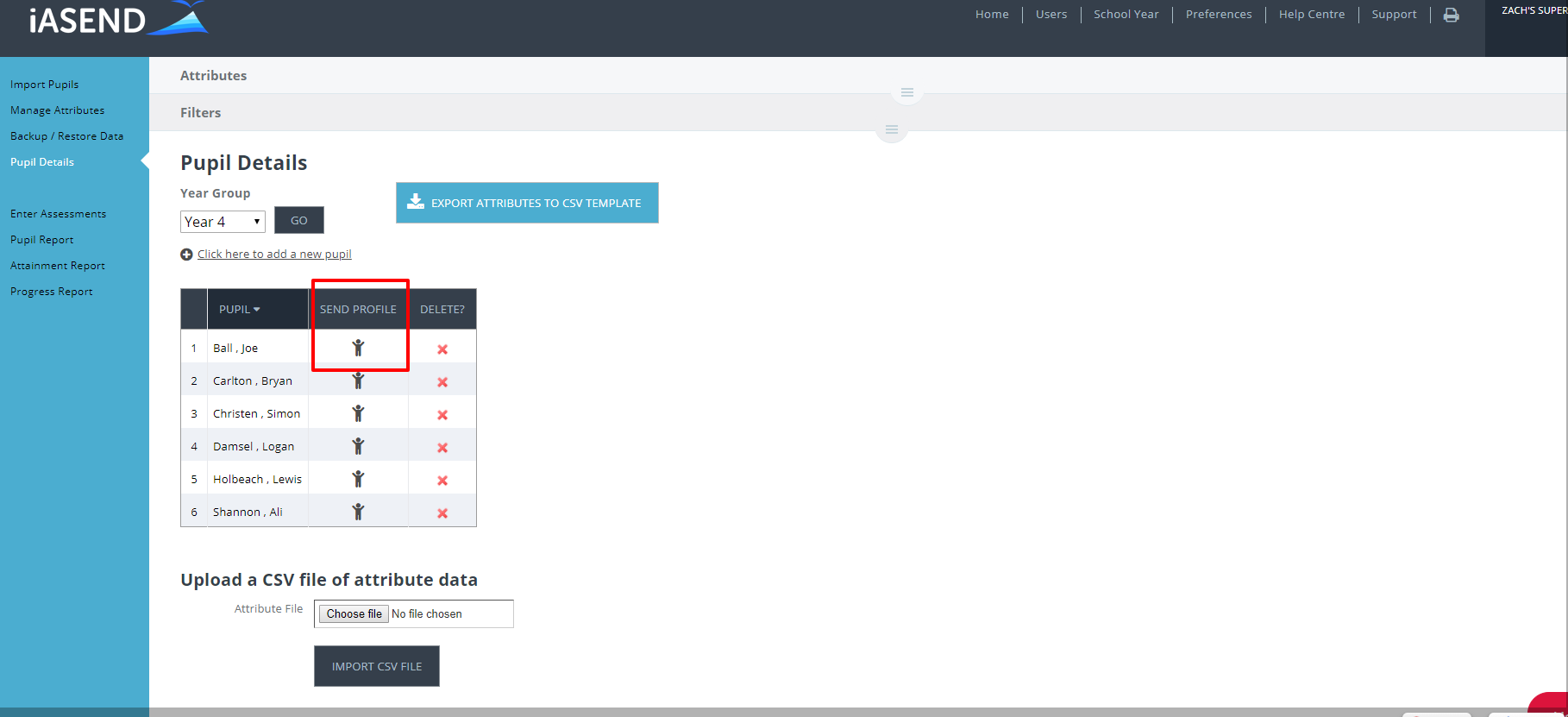
Task: Open the Year Group dropdown
Action: coord(223,222)
